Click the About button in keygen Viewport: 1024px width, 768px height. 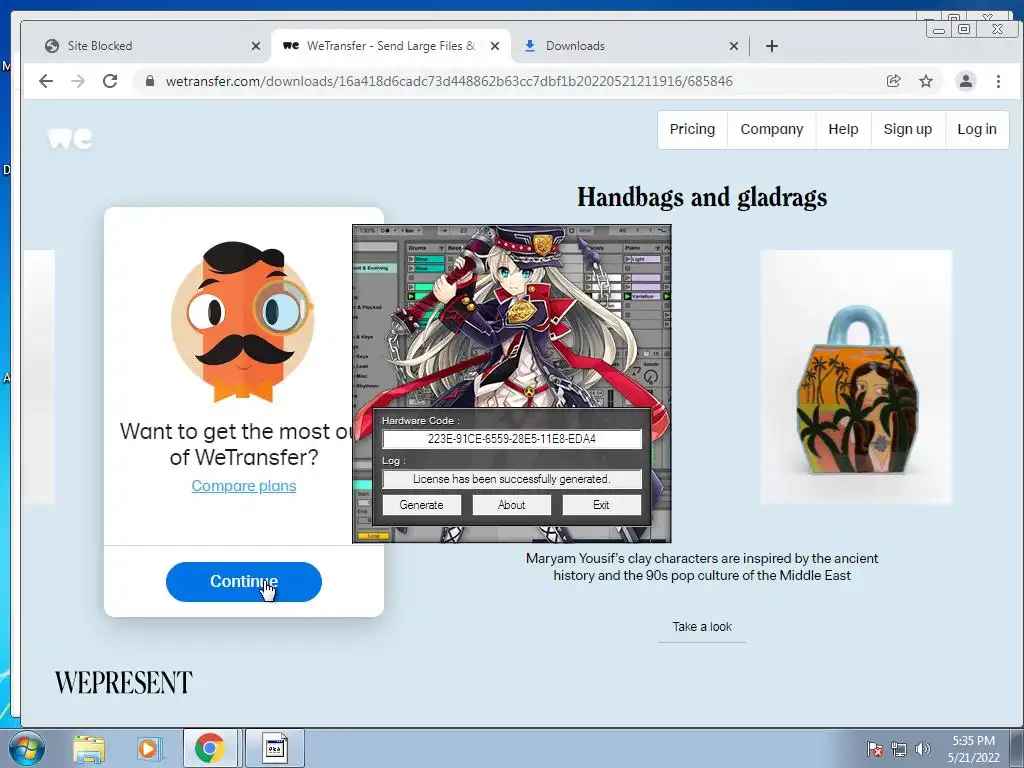click(x=511, y=505)
